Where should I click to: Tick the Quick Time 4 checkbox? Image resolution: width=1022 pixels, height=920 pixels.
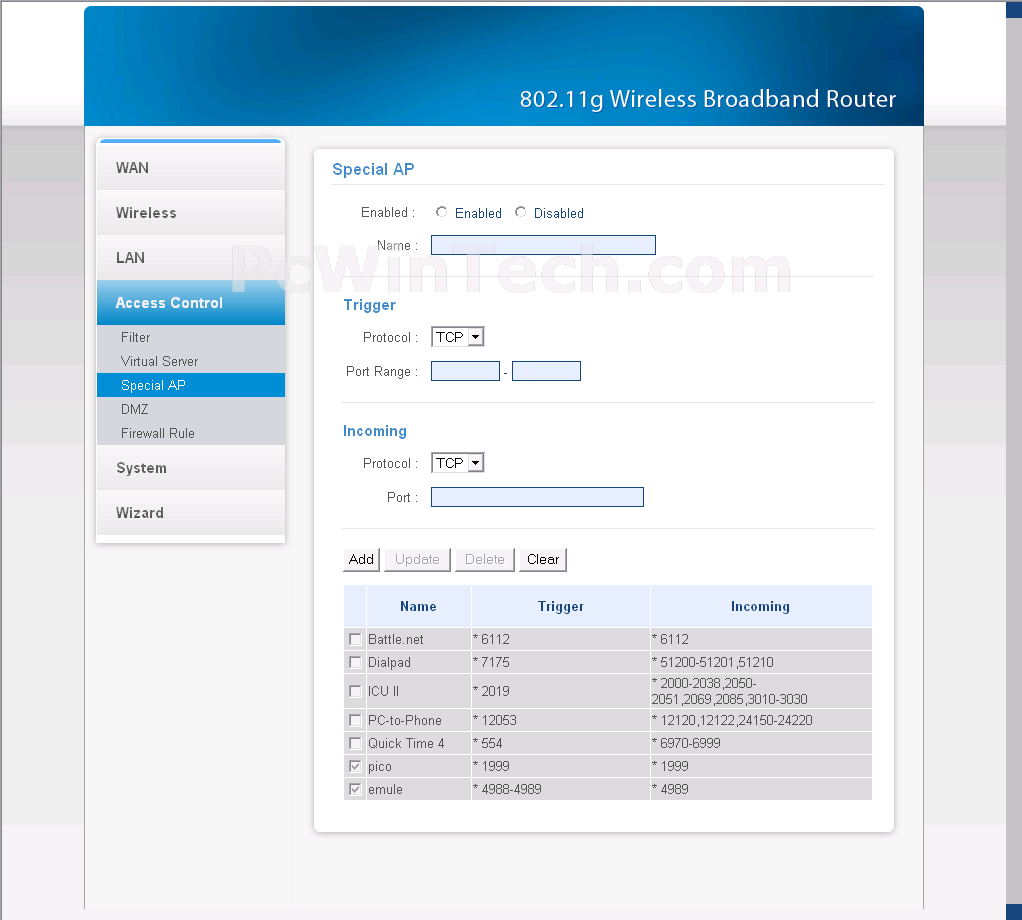click(355, 743)
